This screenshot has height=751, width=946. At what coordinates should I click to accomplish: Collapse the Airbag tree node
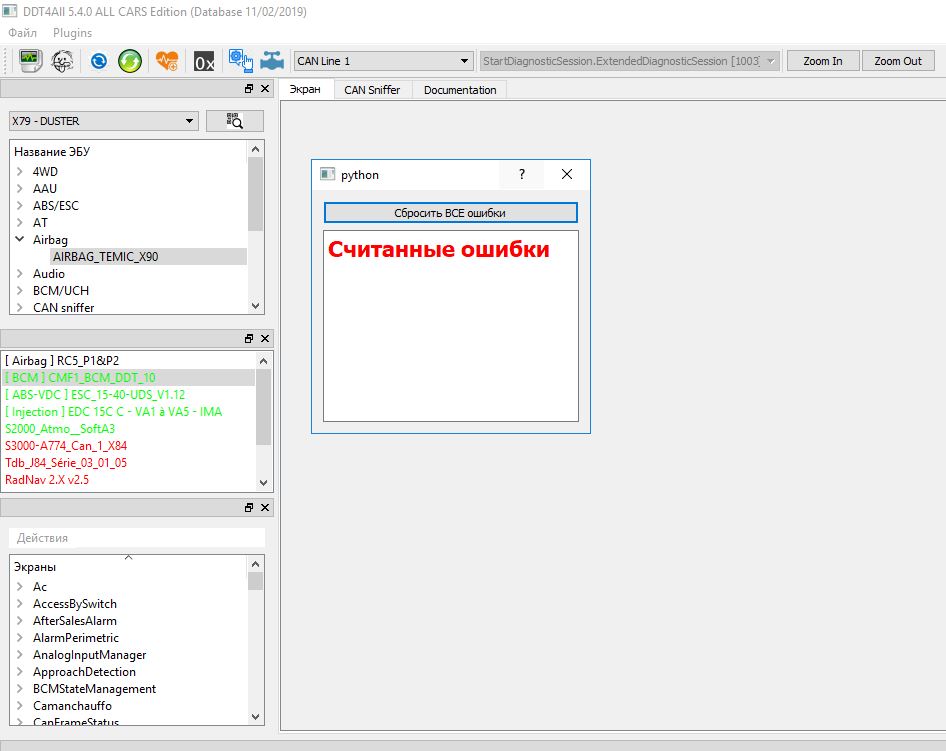pos(20,240)
